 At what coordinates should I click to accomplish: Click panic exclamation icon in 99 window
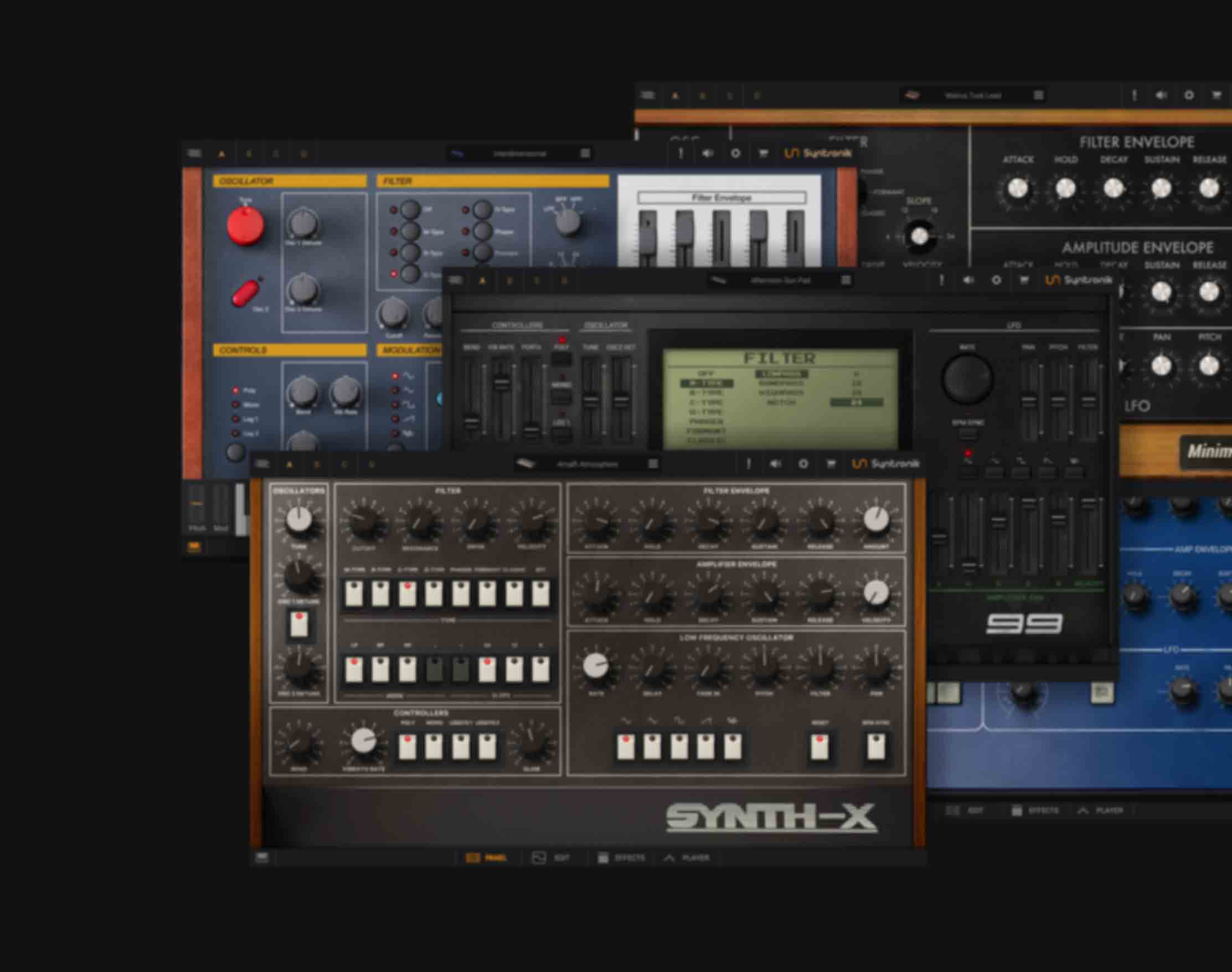942,280
